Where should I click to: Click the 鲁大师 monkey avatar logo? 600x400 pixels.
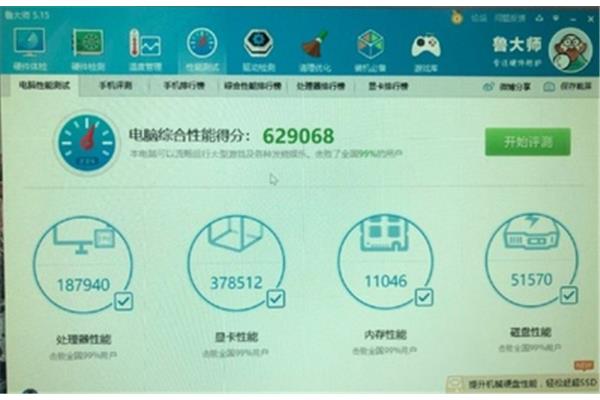(570, 50)
